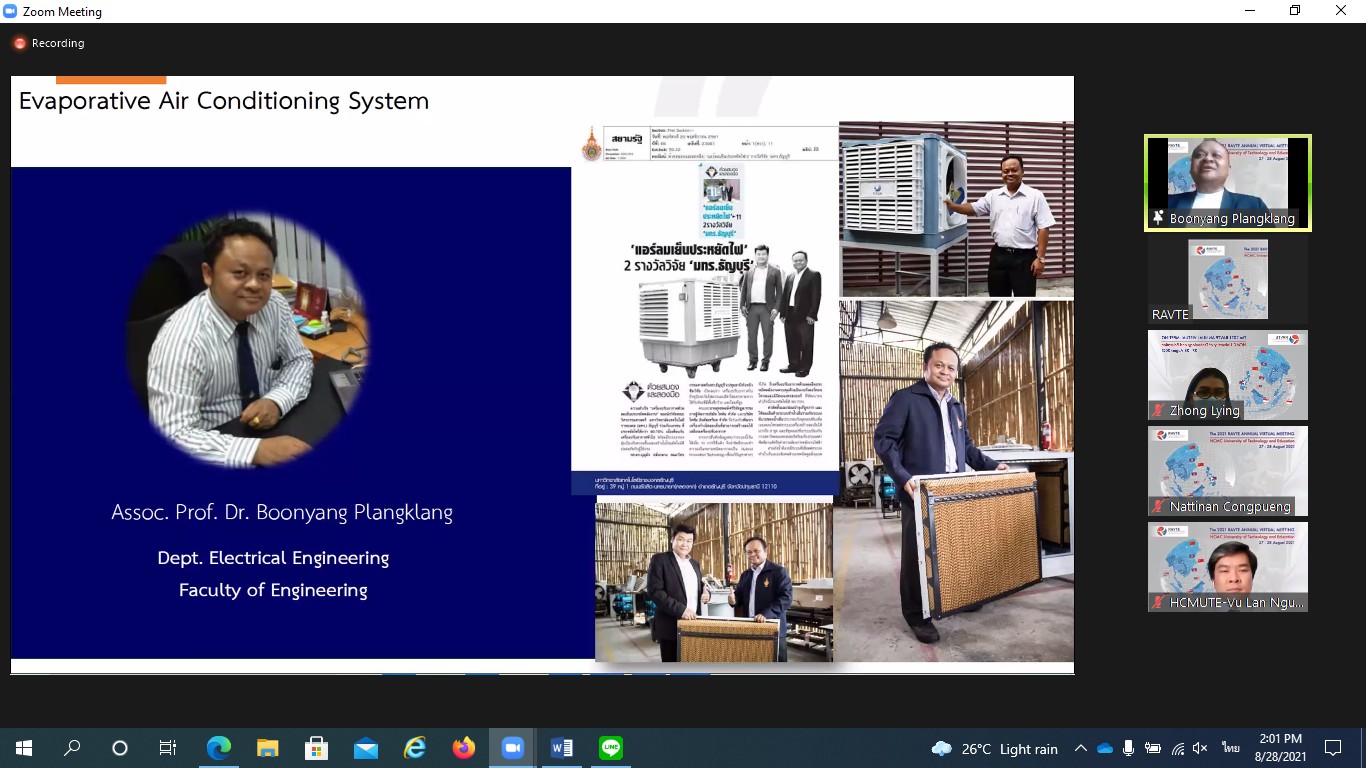Close the Zoom Meeting window
This screenshot has width=1366, height=768.
(x=1342, y=11)
